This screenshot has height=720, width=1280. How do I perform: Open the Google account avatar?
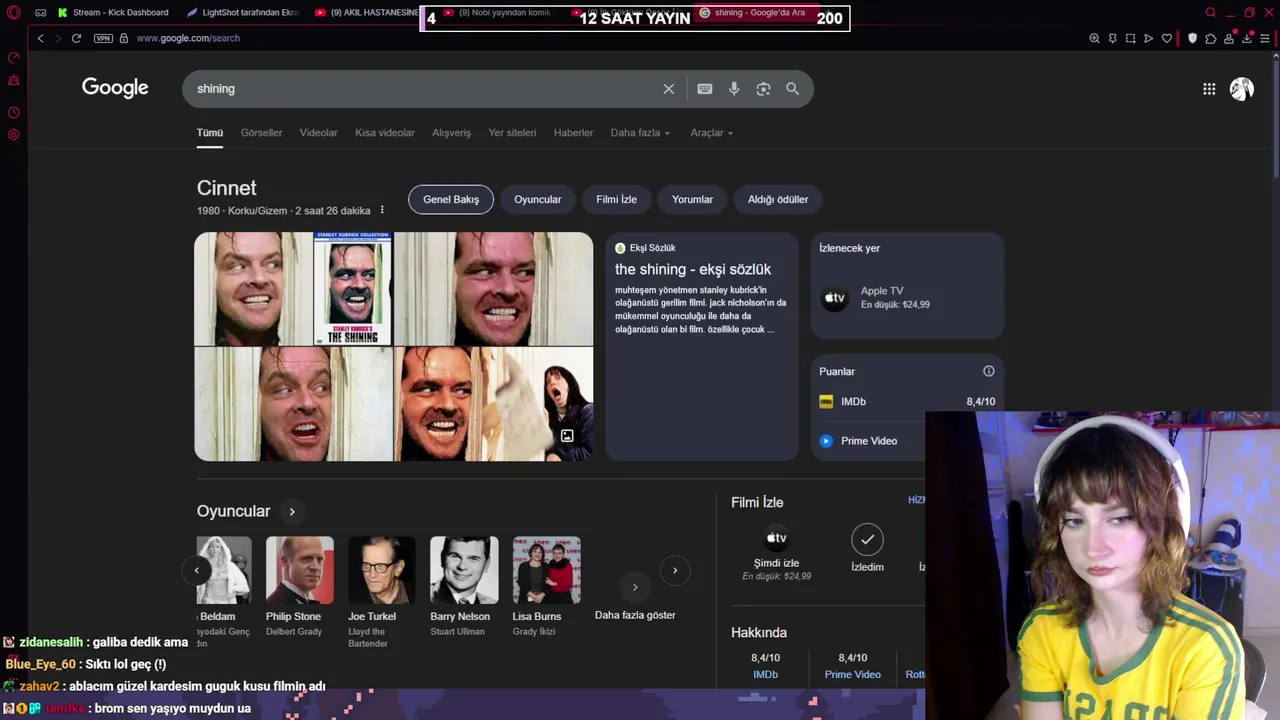pyautogui.click(x=1242, y=89)
